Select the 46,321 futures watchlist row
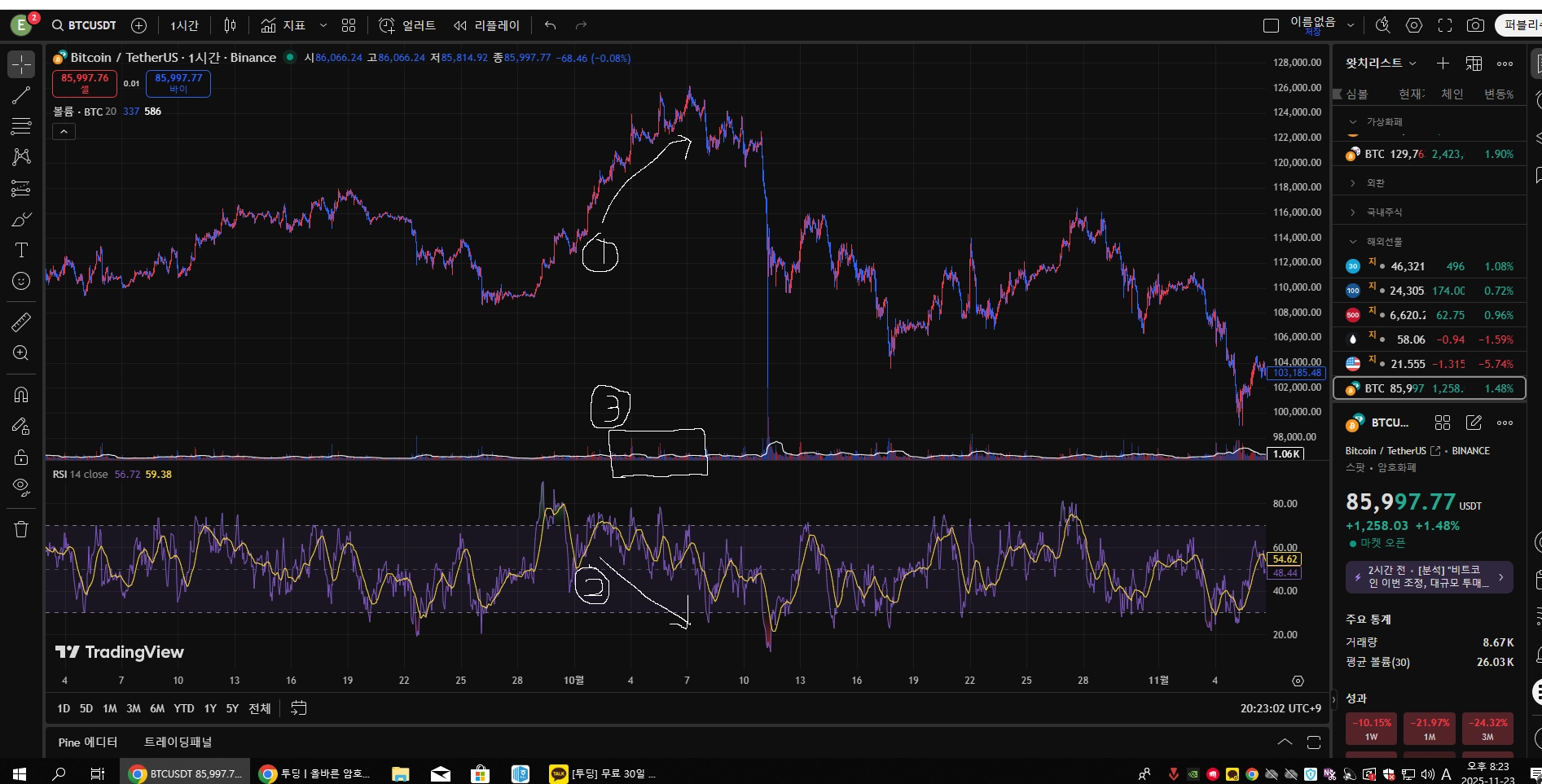Screen dimensions: 1542x784 point(1430,266)
